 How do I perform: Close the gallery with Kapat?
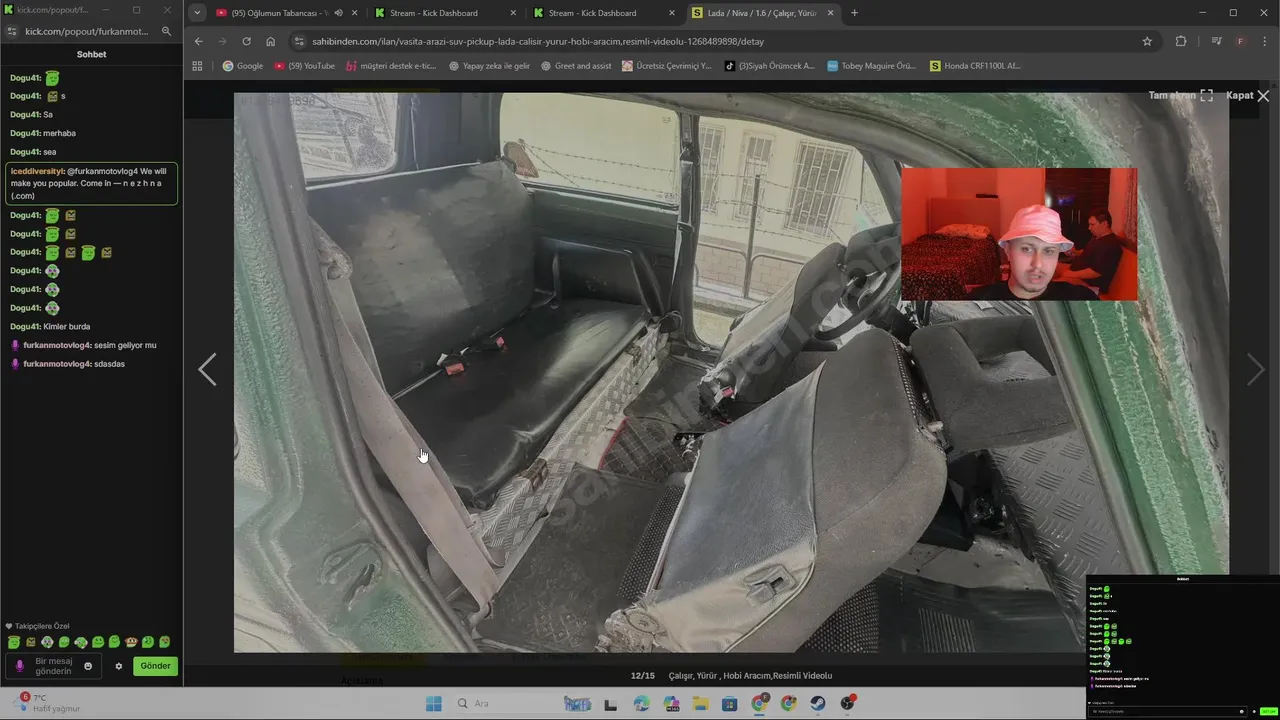click(1247, 96)
